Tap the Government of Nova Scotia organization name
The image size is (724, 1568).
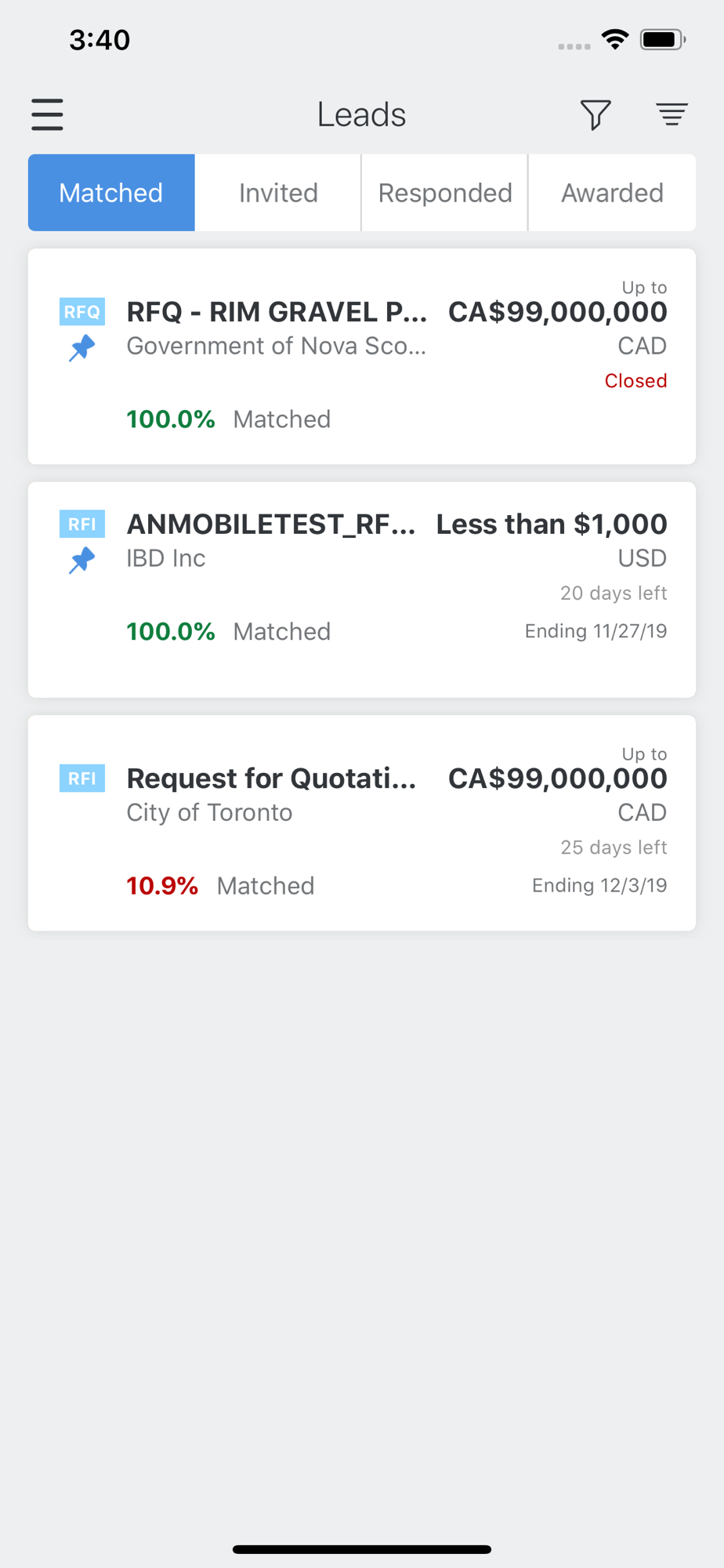click(277, 346)
